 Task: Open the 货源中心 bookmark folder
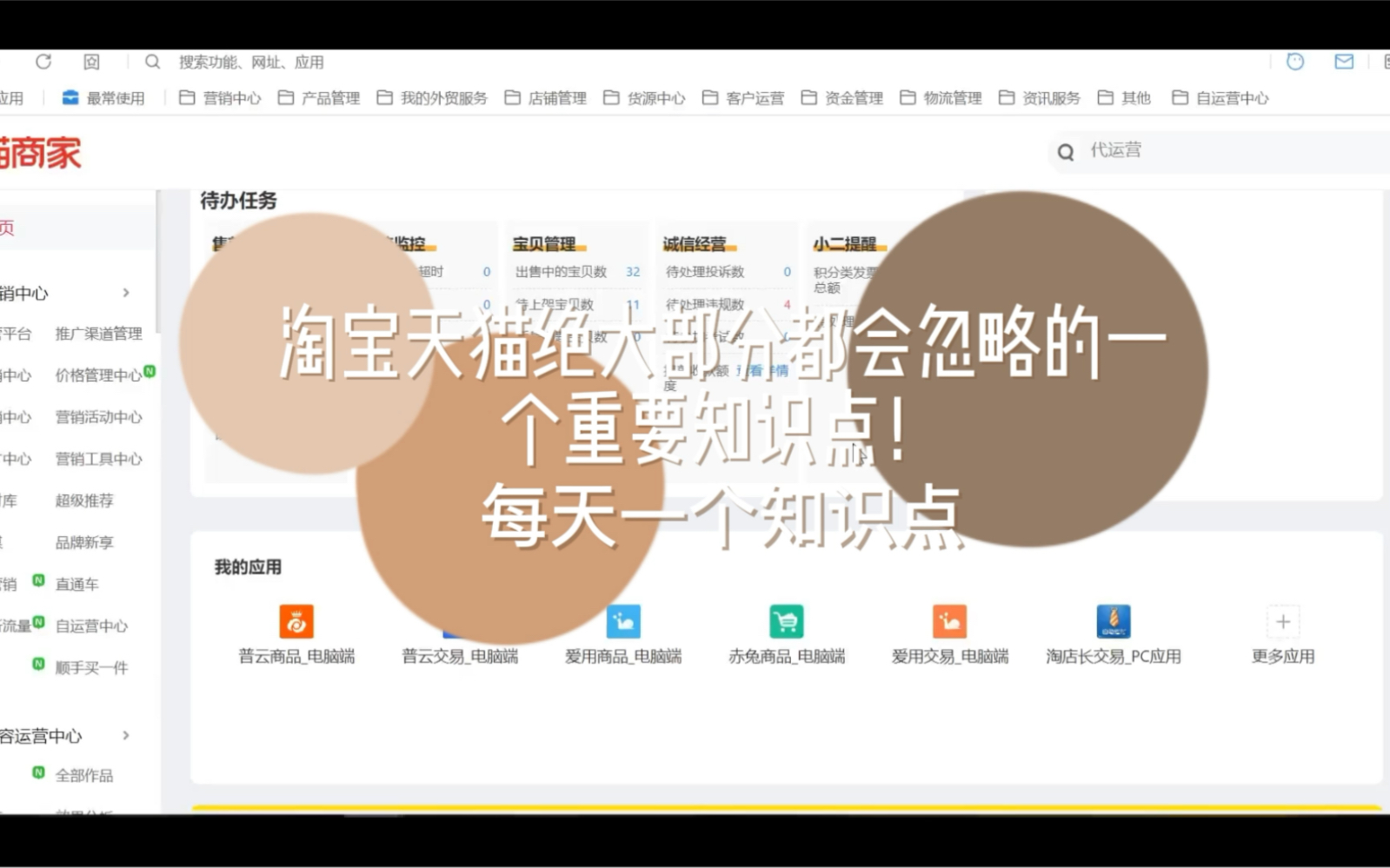(644, 98)
